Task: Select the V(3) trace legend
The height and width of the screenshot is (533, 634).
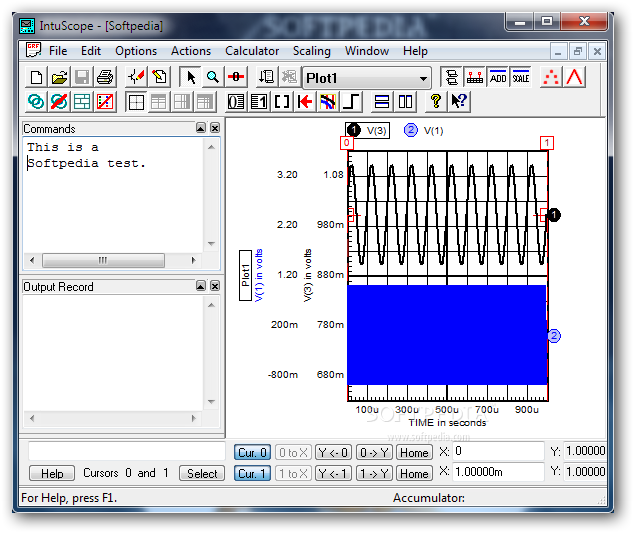Action: coord(367,130)
